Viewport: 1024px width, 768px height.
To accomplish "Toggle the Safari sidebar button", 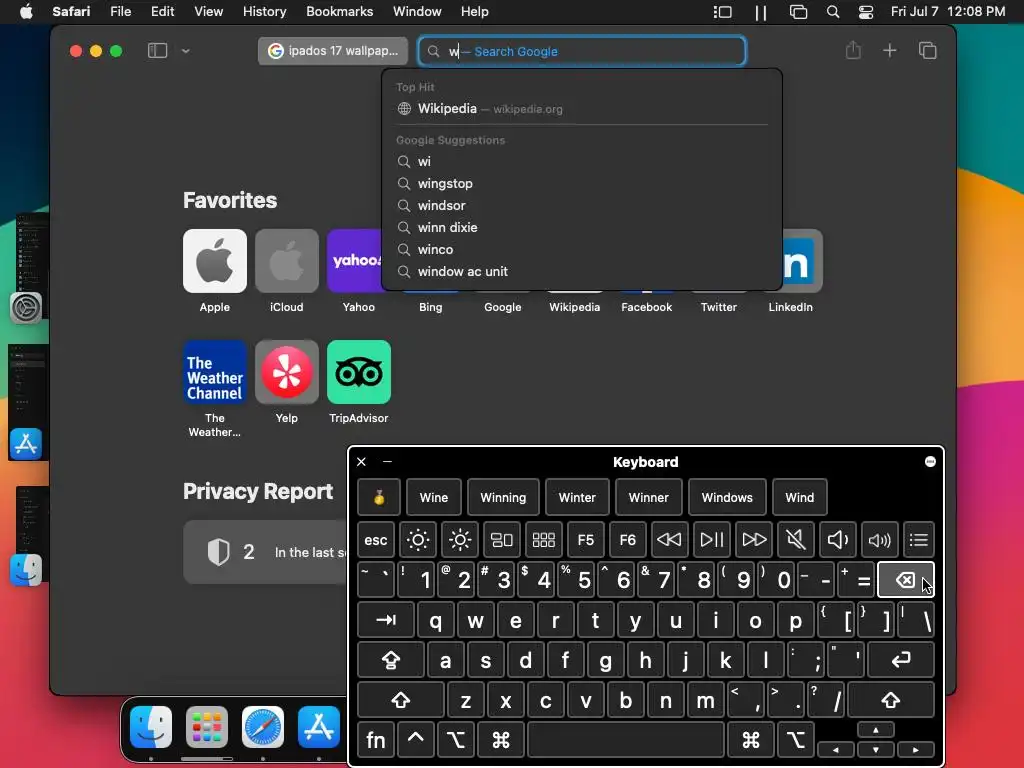I will [157, 51].
